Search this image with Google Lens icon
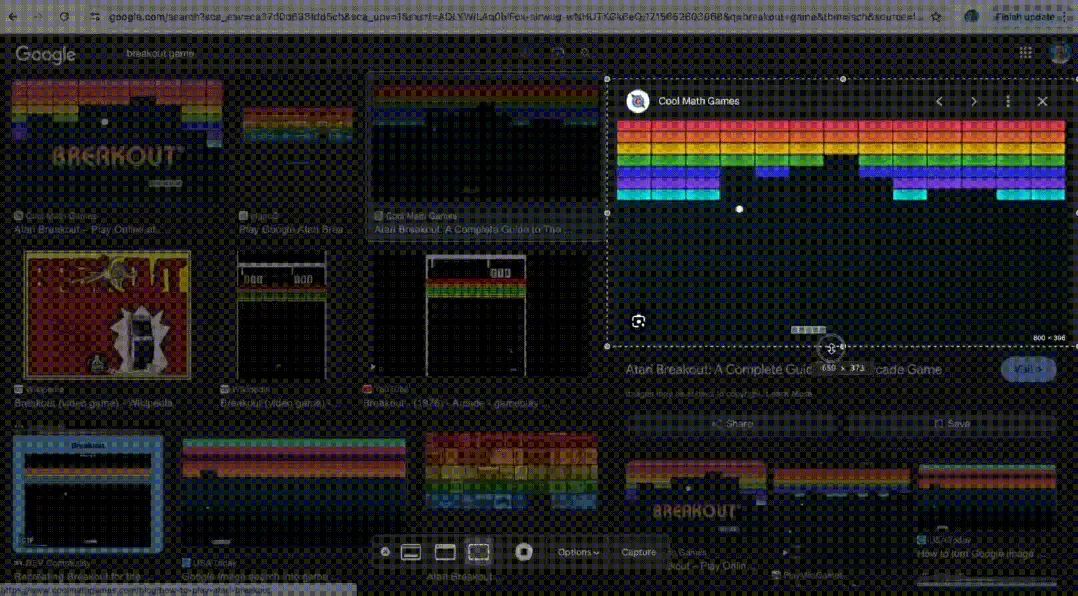The image size is (1078, 596). tap(639, 321)
